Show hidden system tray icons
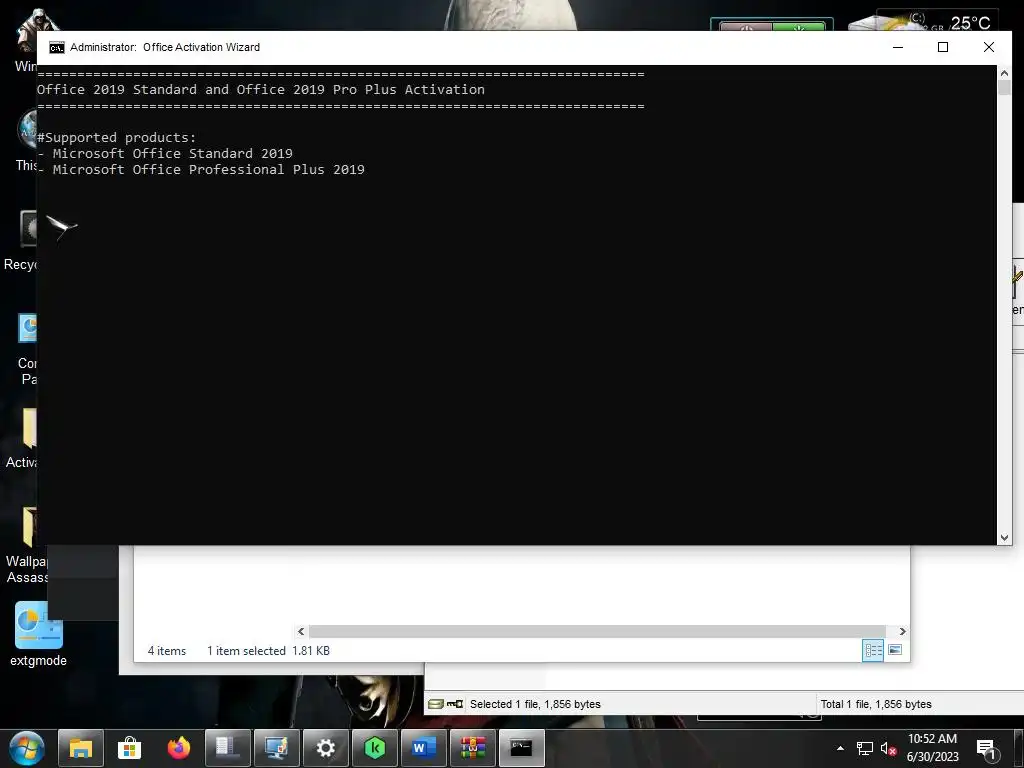 [840, 748]
